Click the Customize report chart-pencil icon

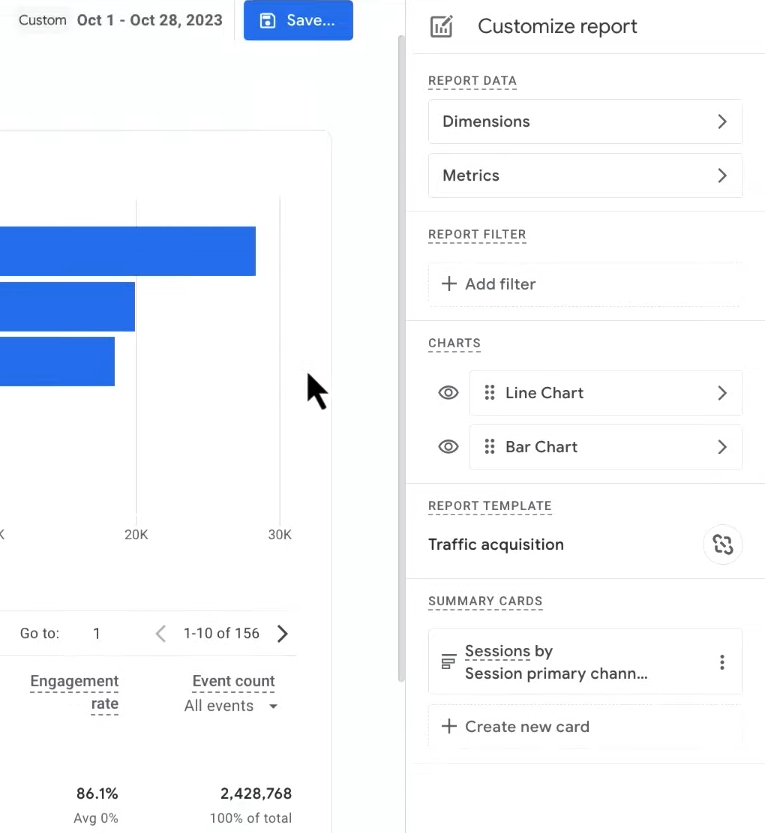coord(441,26)
